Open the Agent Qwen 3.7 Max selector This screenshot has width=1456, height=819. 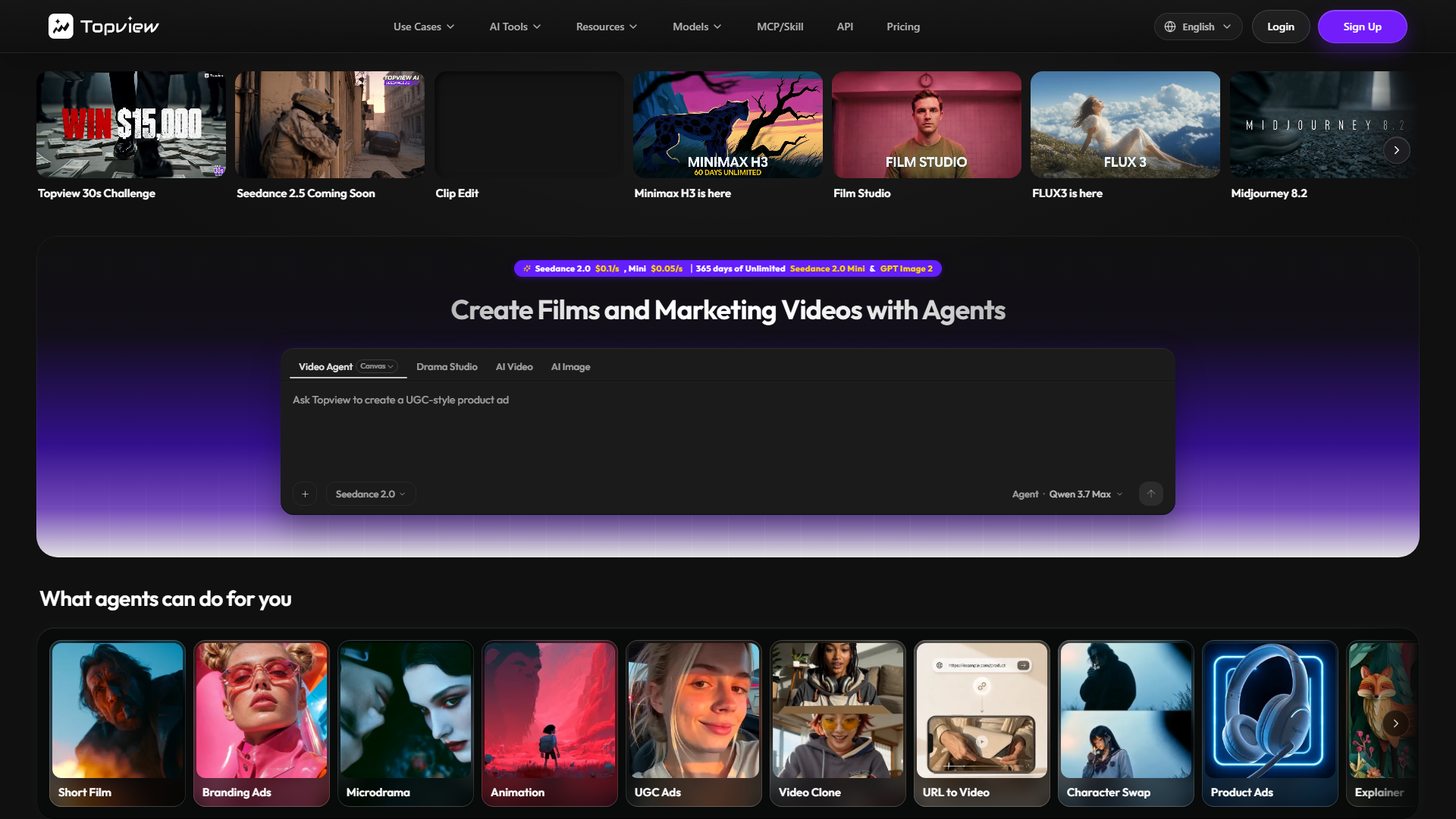[1068, 494]
